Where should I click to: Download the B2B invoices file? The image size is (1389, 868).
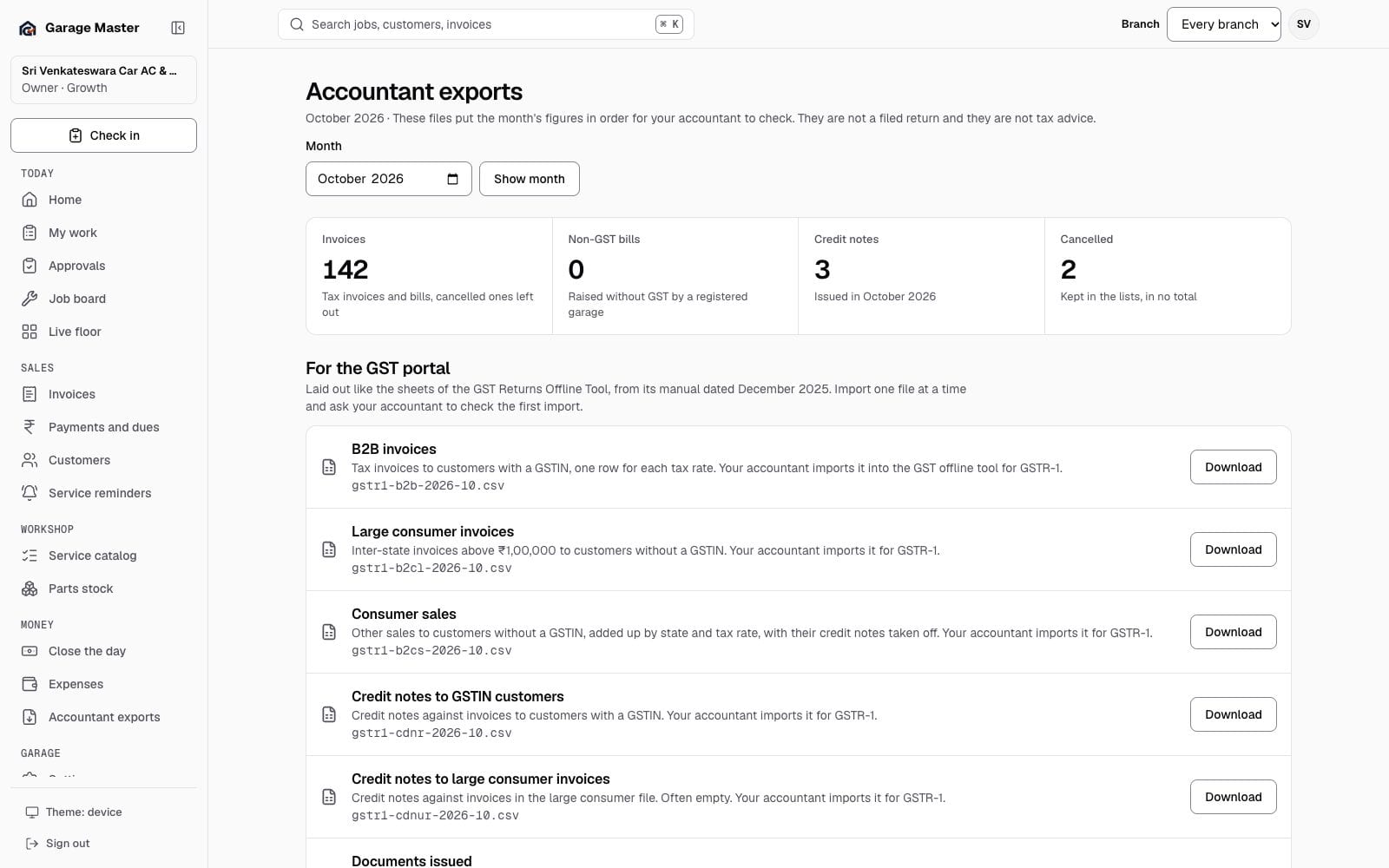(1233, 467)
